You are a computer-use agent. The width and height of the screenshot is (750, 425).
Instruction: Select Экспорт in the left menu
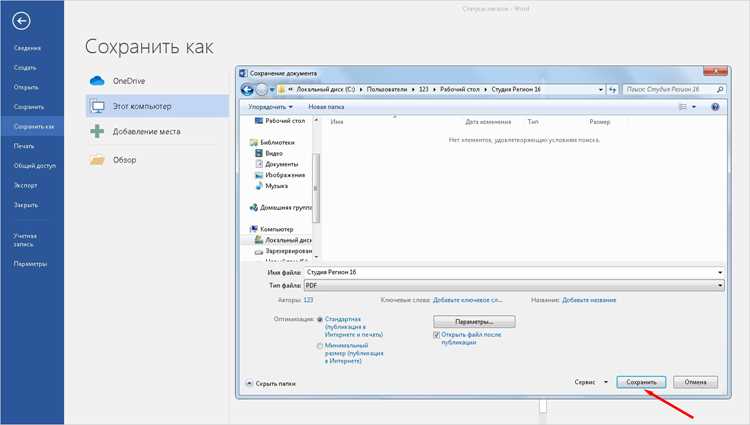point(25,185)
